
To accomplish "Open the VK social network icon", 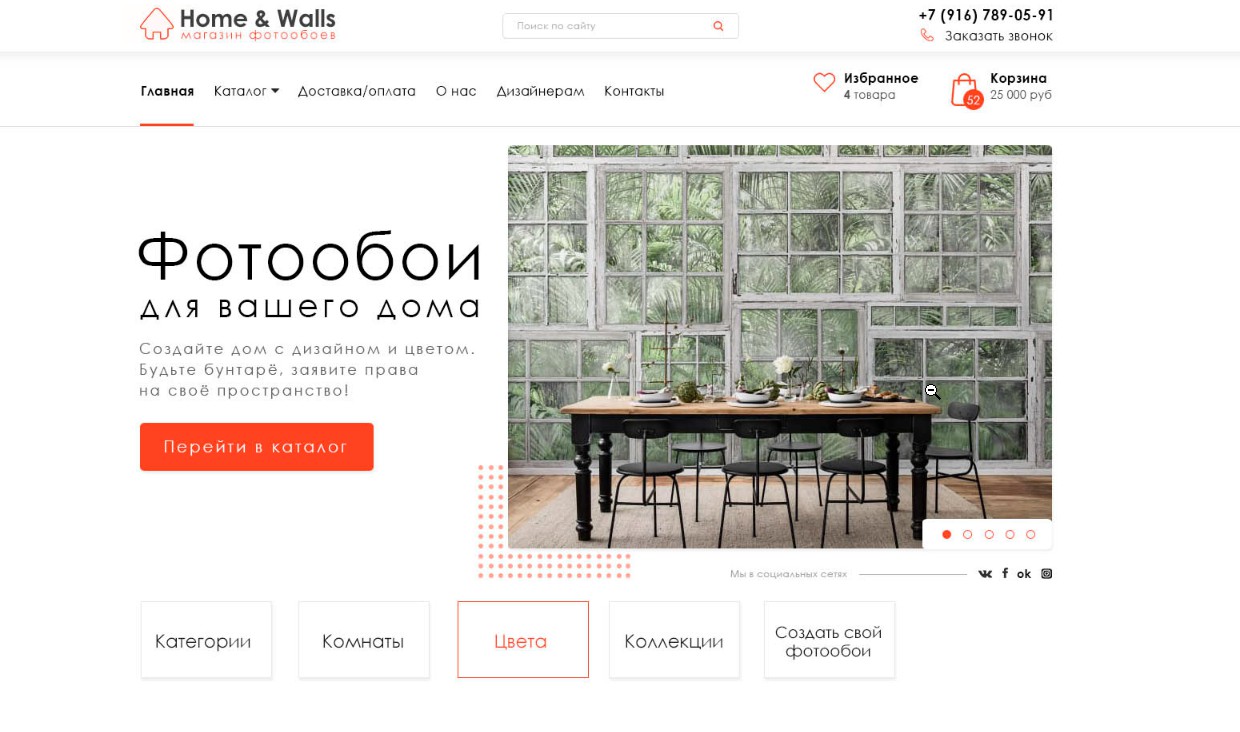I will [985, 574].
